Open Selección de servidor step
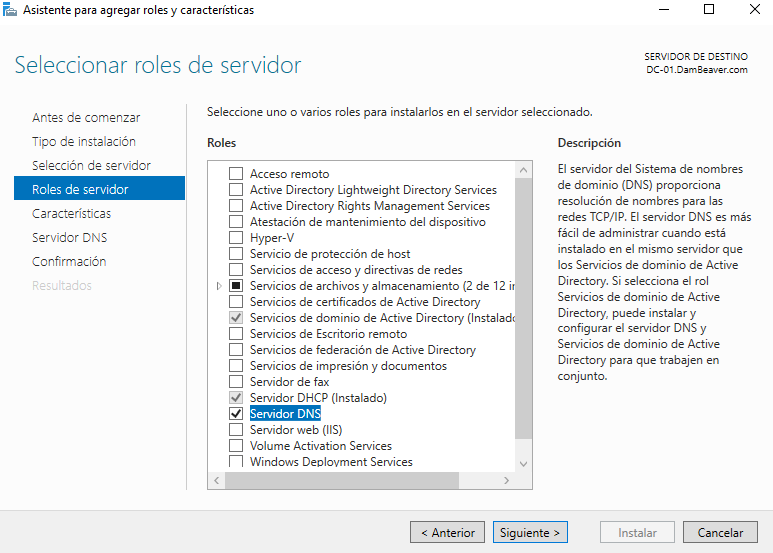Viewport: 773px width, 553px height. coord(91,165)
